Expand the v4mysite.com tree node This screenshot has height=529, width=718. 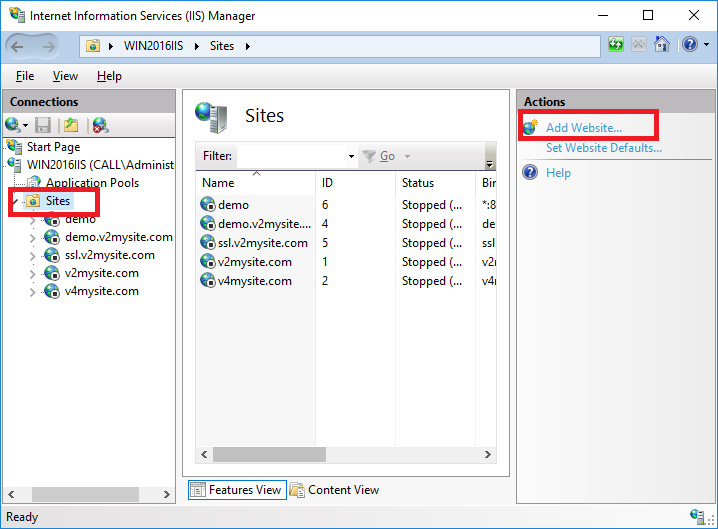(33, 291)
